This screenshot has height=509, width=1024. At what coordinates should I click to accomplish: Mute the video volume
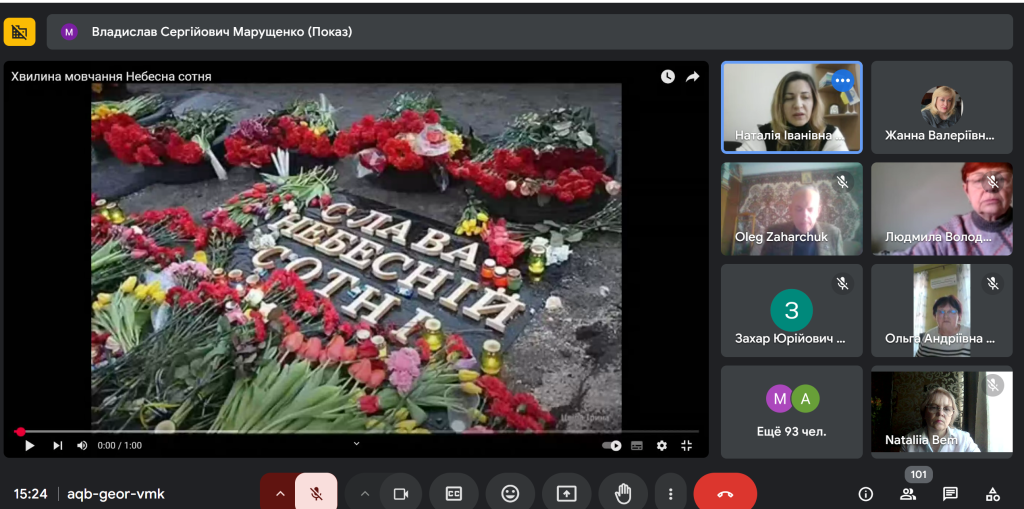tap(82, 445)
